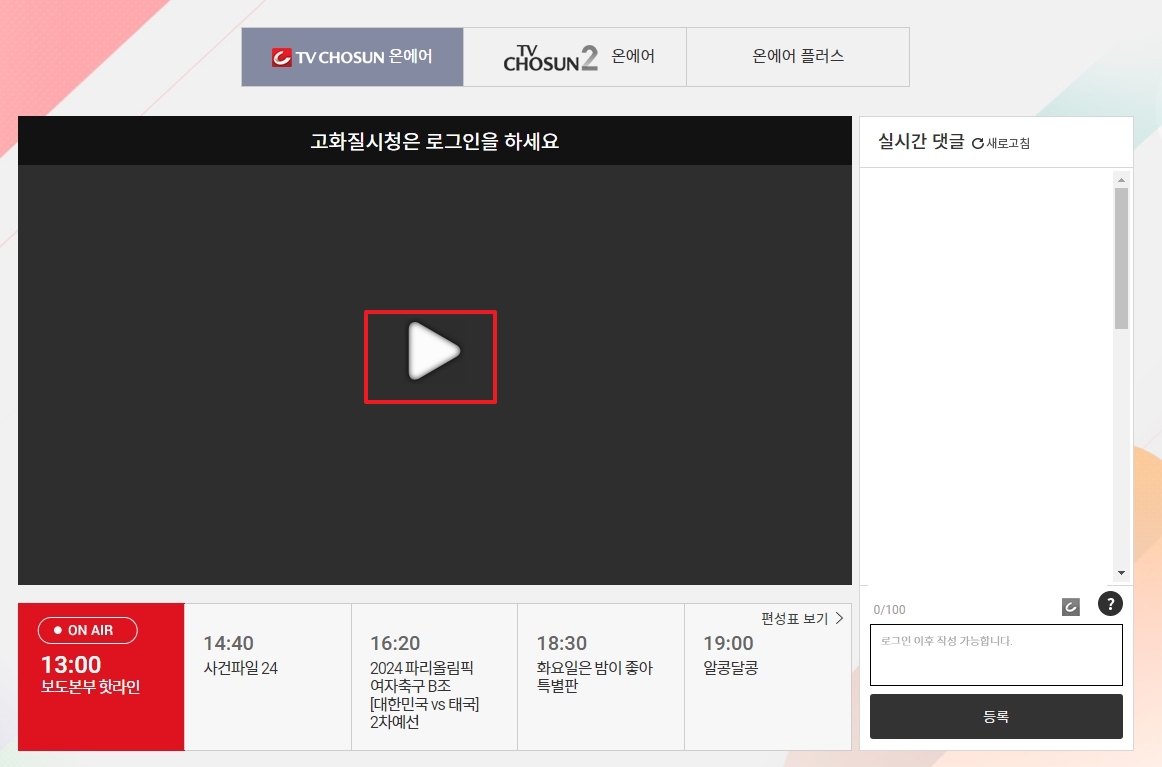The width and height of the screenshot is (1162, 767).
Task: Switch to the 온에어 플러스 tab
Action: 798,56
